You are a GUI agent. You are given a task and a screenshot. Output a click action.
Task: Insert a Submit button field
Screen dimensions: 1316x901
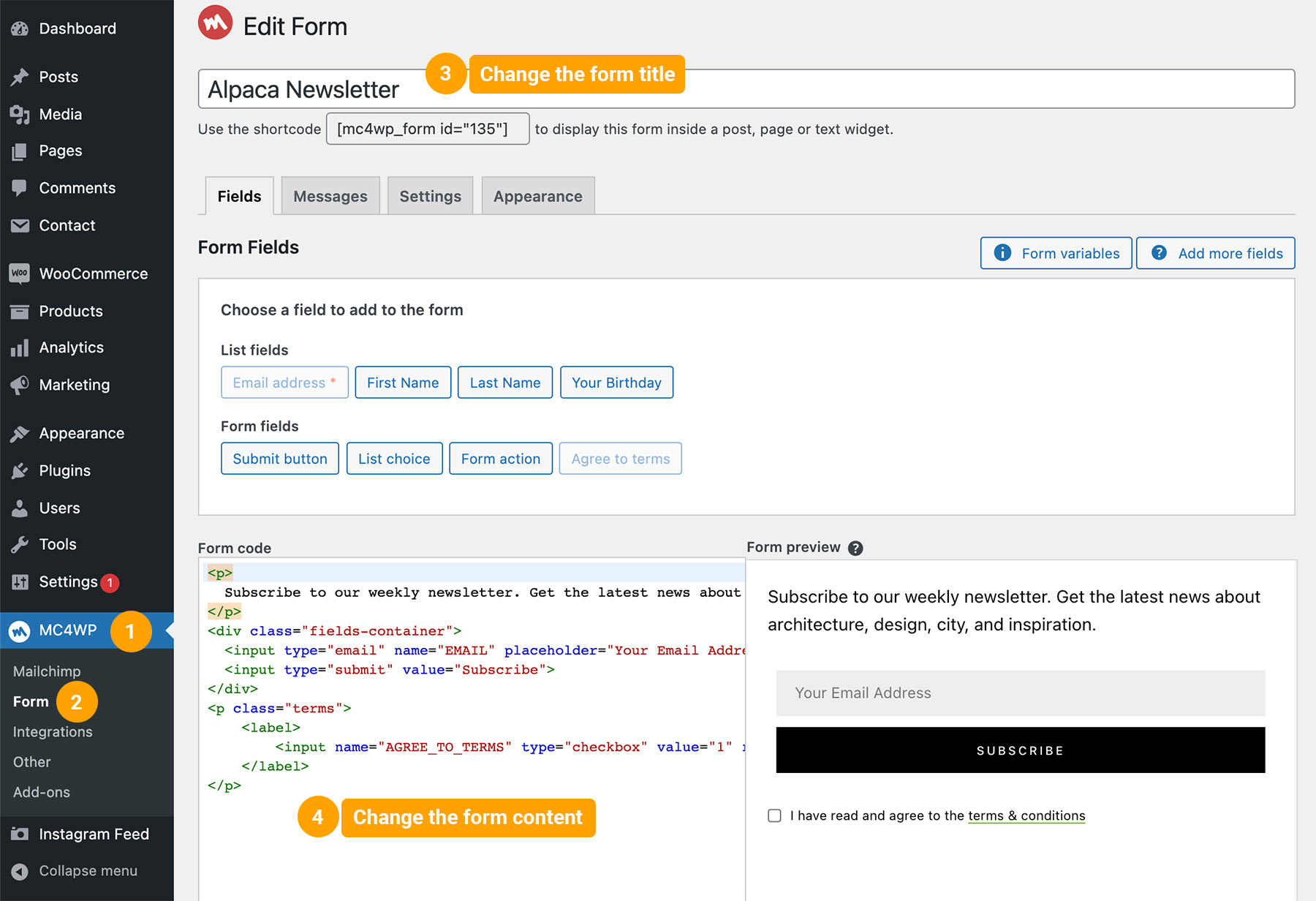[x=279, y=459]
